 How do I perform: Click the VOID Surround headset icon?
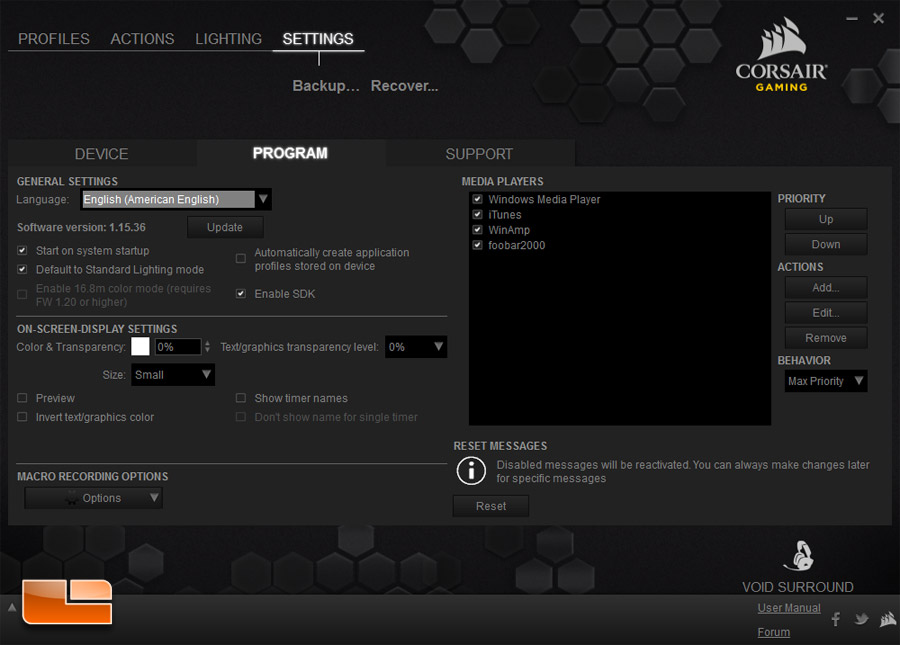[799, 555]
